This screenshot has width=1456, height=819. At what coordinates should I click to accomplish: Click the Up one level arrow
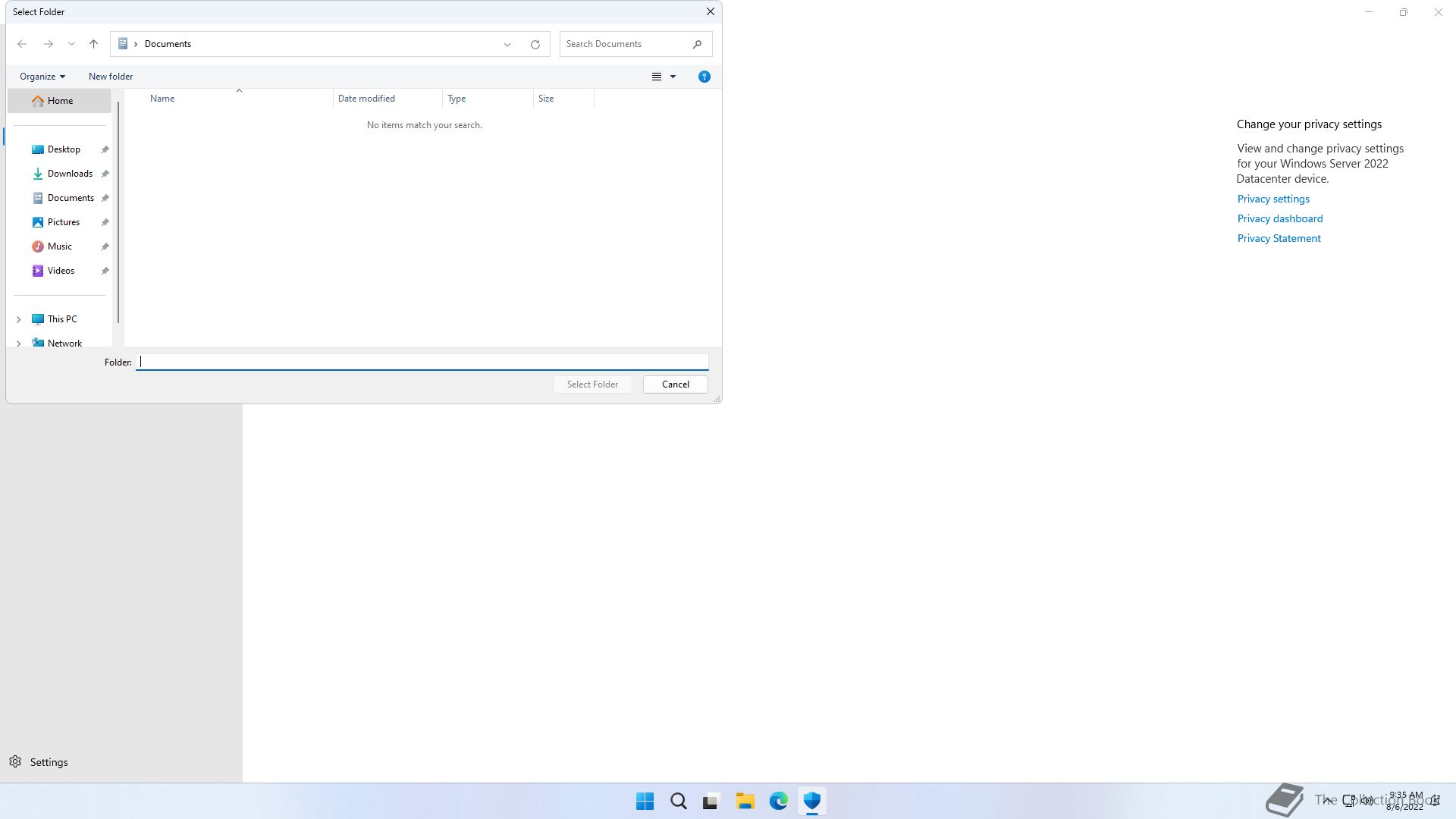[93, 44]
